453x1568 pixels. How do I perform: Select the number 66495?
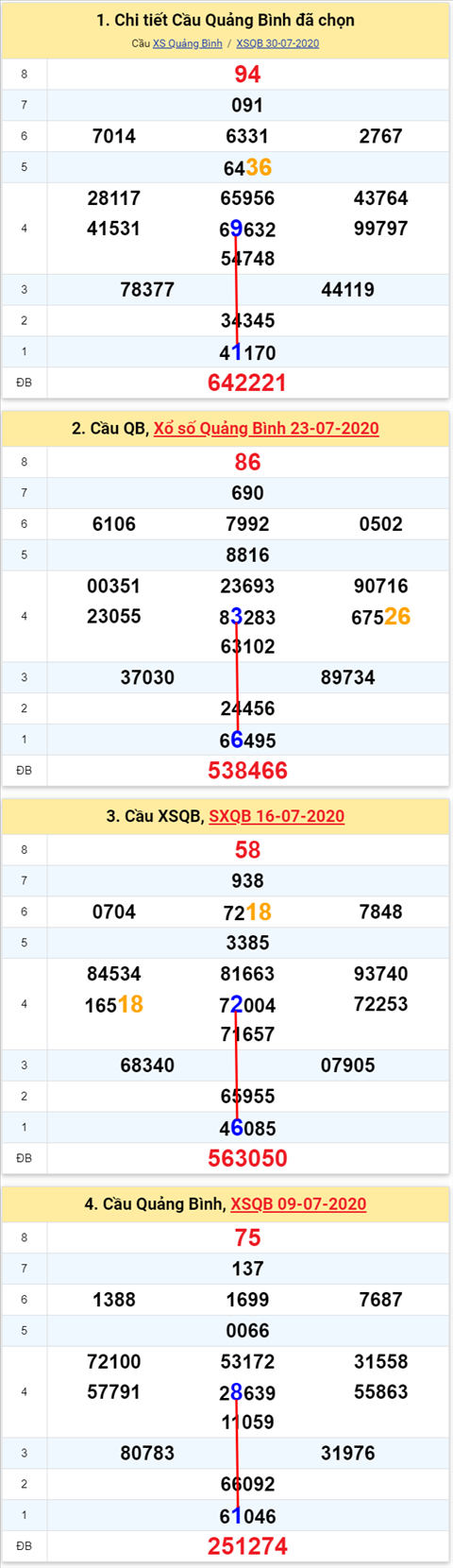247,741
